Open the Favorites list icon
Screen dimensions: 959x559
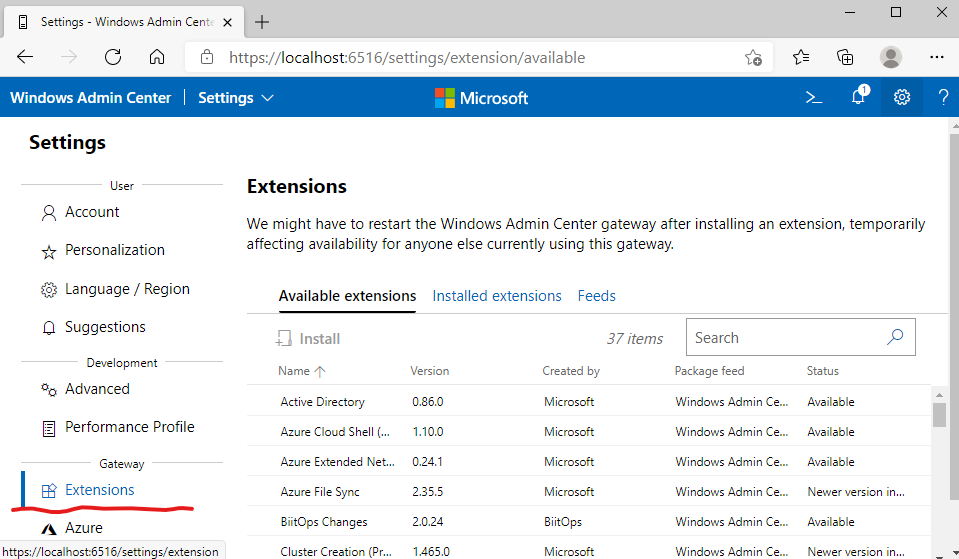click(x=801, y=57)
